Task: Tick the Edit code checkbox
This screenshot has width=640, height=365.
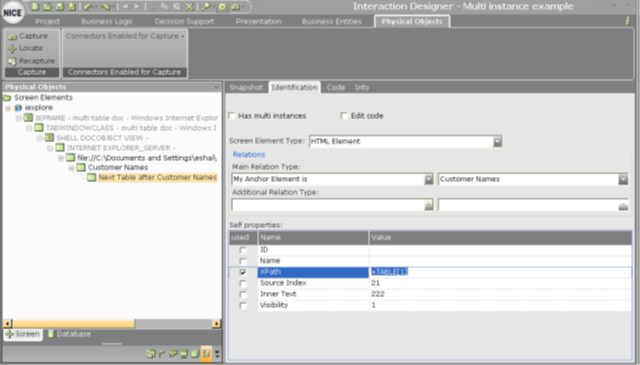Action: click(344, 116)
